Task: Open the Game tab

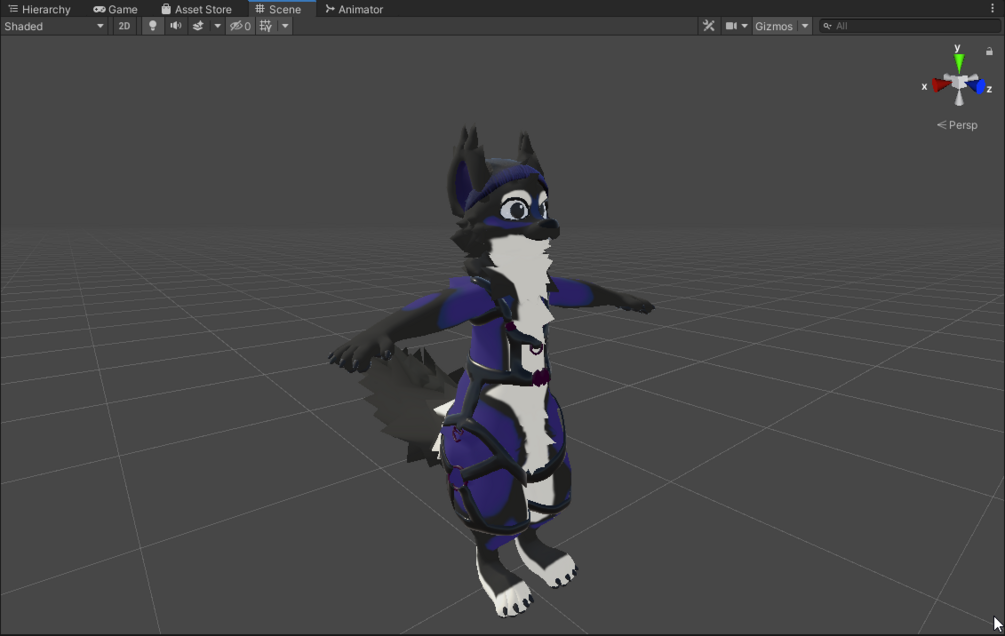Action: (x=115, y=9)
